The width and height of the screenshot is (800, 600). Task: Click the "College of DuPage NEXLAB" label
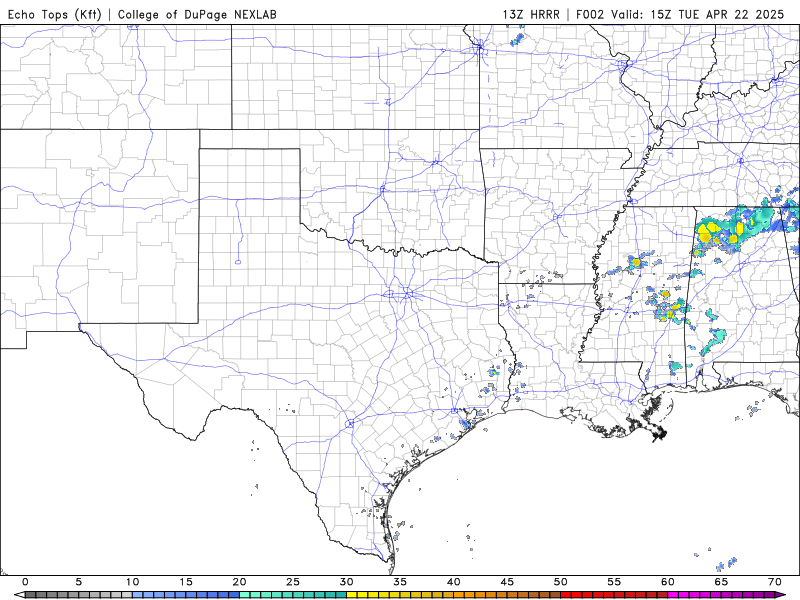pos(197,15)
